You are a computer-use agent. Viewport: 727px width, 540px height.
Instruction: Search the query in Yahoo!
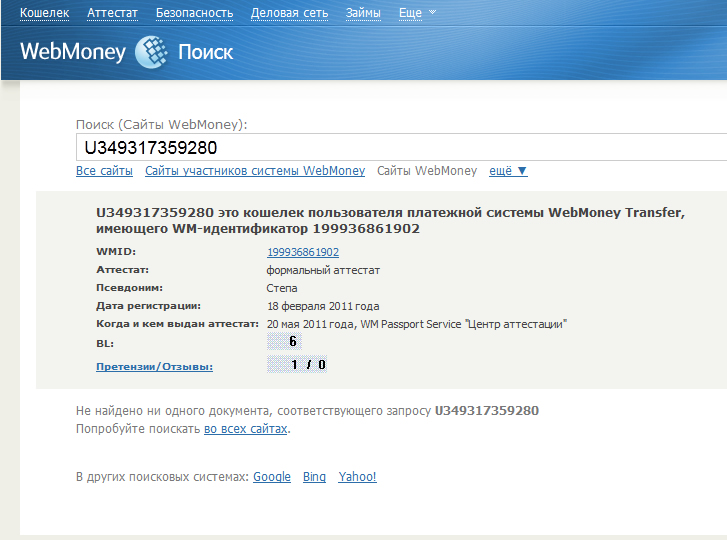click(357, 476)
